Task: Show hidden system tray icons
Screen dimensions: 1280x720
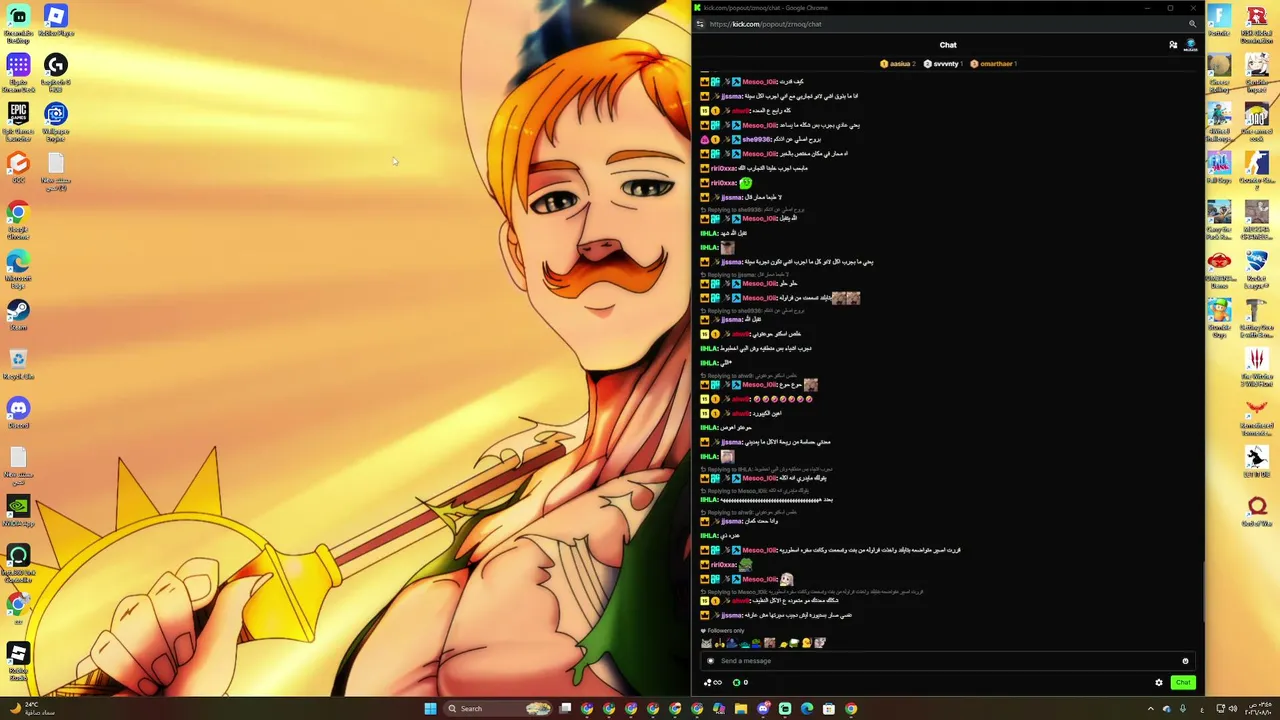Action: pyautogui.click(x=1150, y=709)
